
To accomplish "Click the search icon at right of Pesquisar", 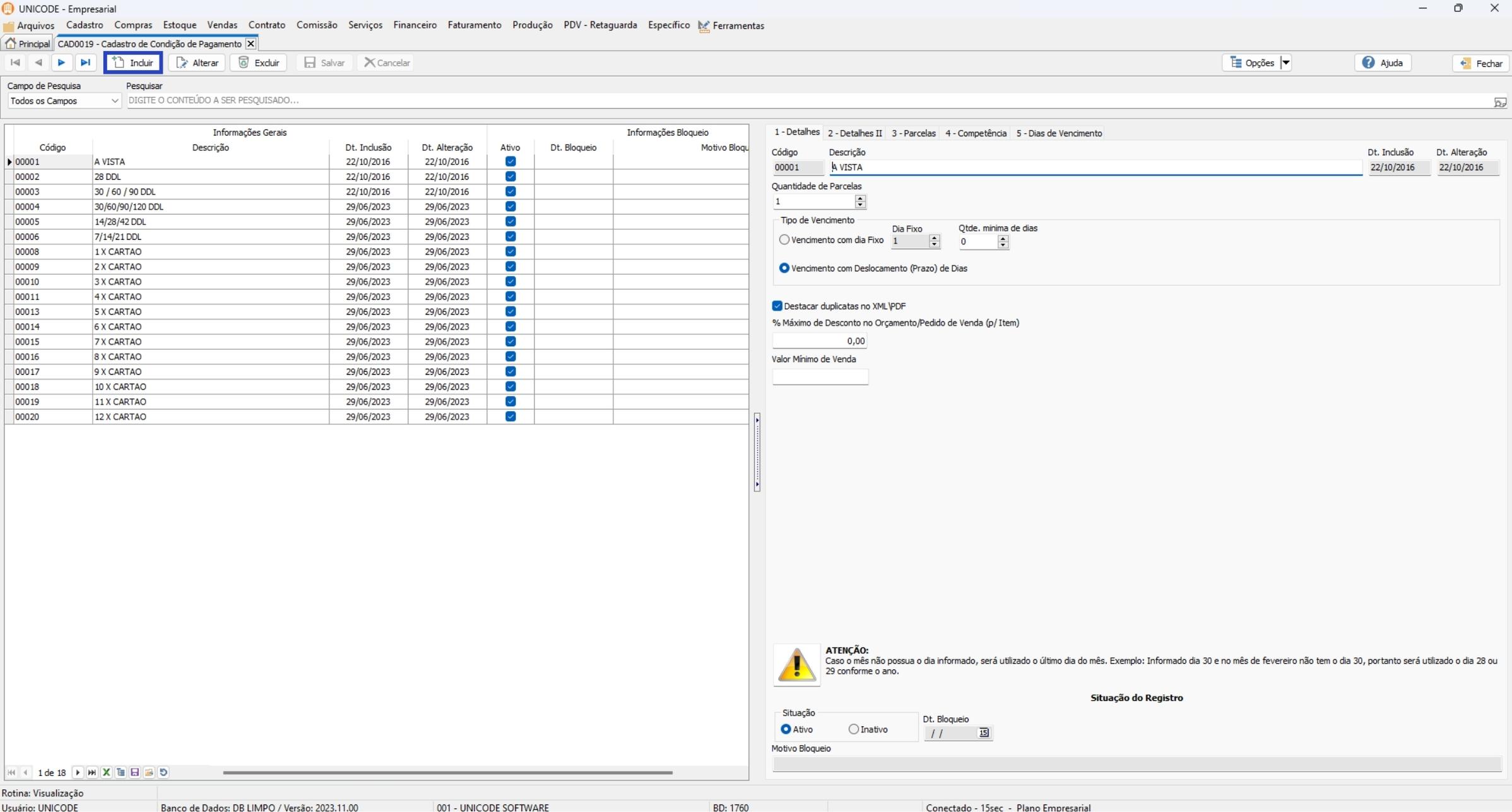I will pyautogui.click(x=1499, y=102).
